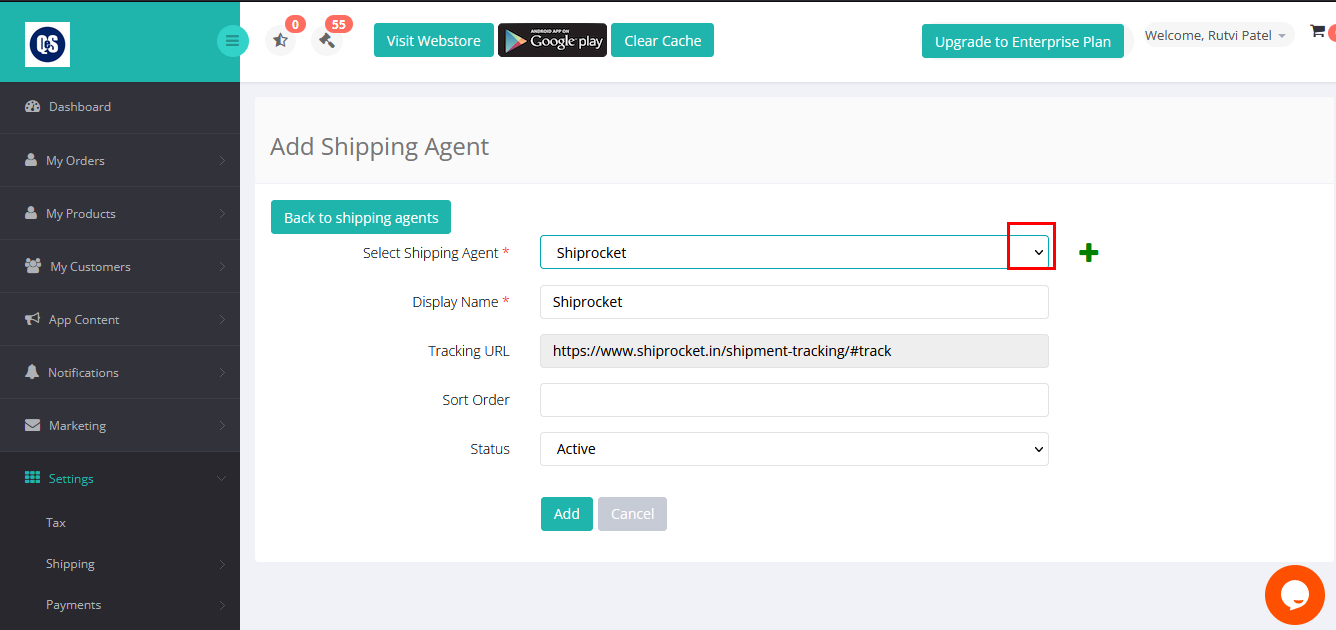Toggle the sidebar hamburger menu button
The width and height of the screenshot is (1336, 630).
(x=232, y=41)
